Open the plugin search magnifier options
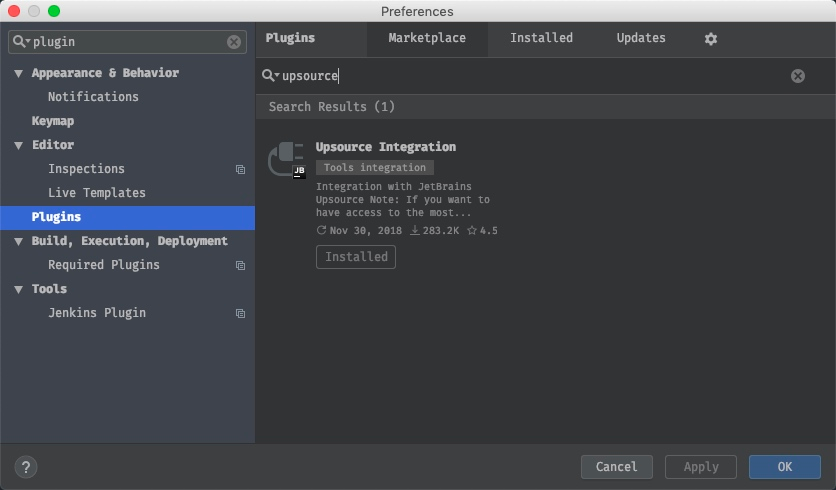Screen dimensions: 836x490 (x=269, y=76)
